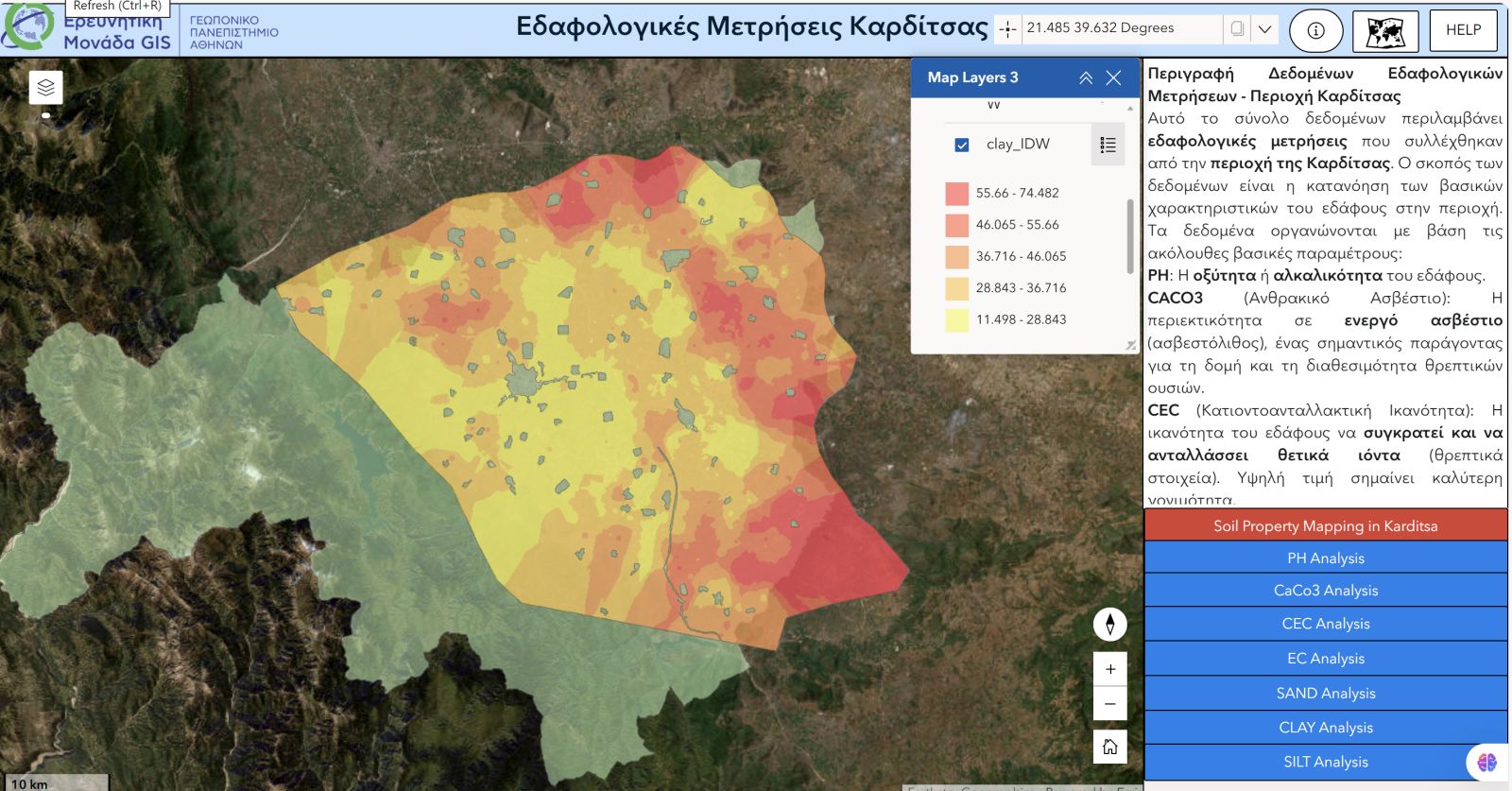Viewport: 1512px width, 791px height.
Task: Close the Map Layers 3 panel
Action: tap(1114, 78)
